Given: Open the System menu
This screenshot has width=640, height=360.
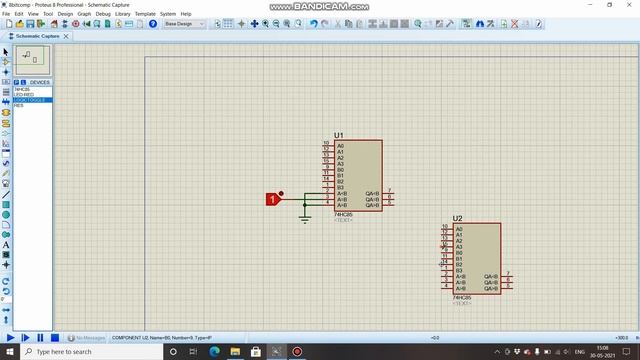Looking at the screenshot, I should tap(168, 14).
